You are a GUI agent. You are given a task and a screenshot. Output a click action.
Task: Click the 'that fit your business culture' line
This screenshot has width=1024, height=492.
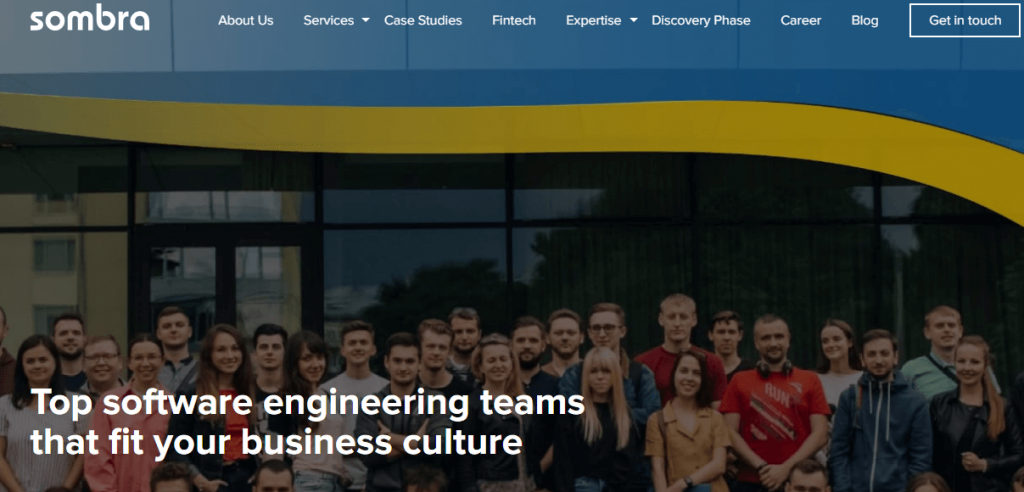(x=276, y=441)
